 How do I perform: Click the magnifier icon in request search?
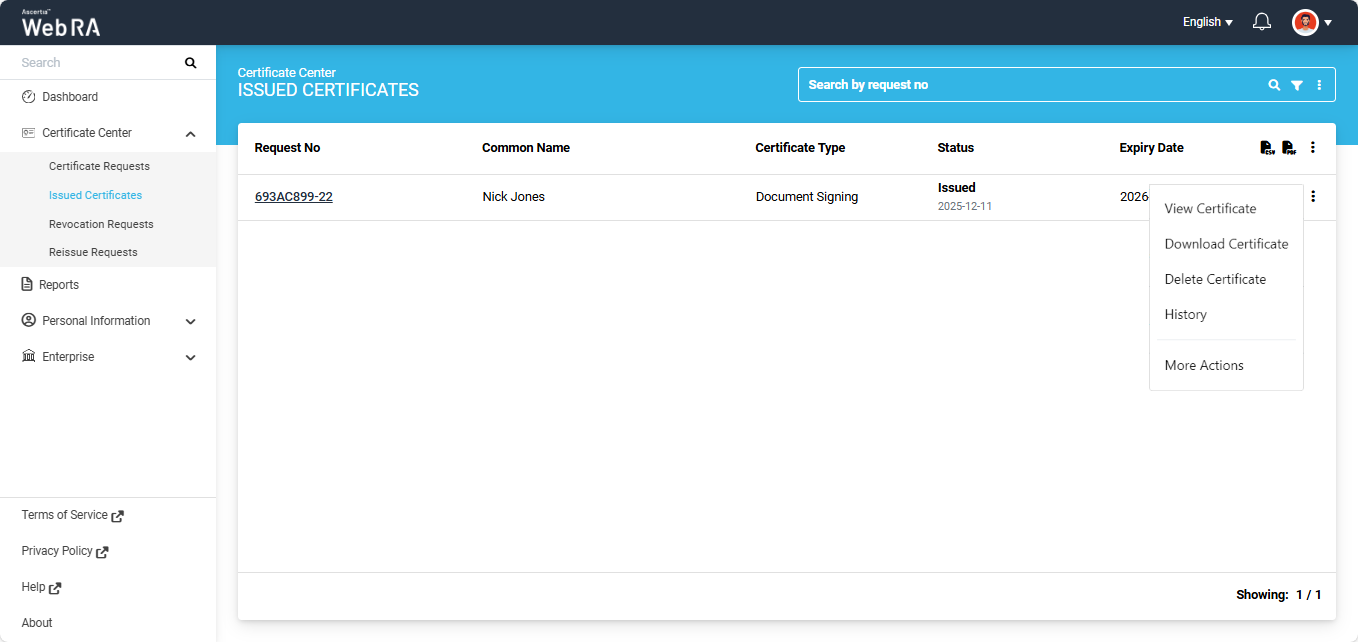tap(1274, 86)
